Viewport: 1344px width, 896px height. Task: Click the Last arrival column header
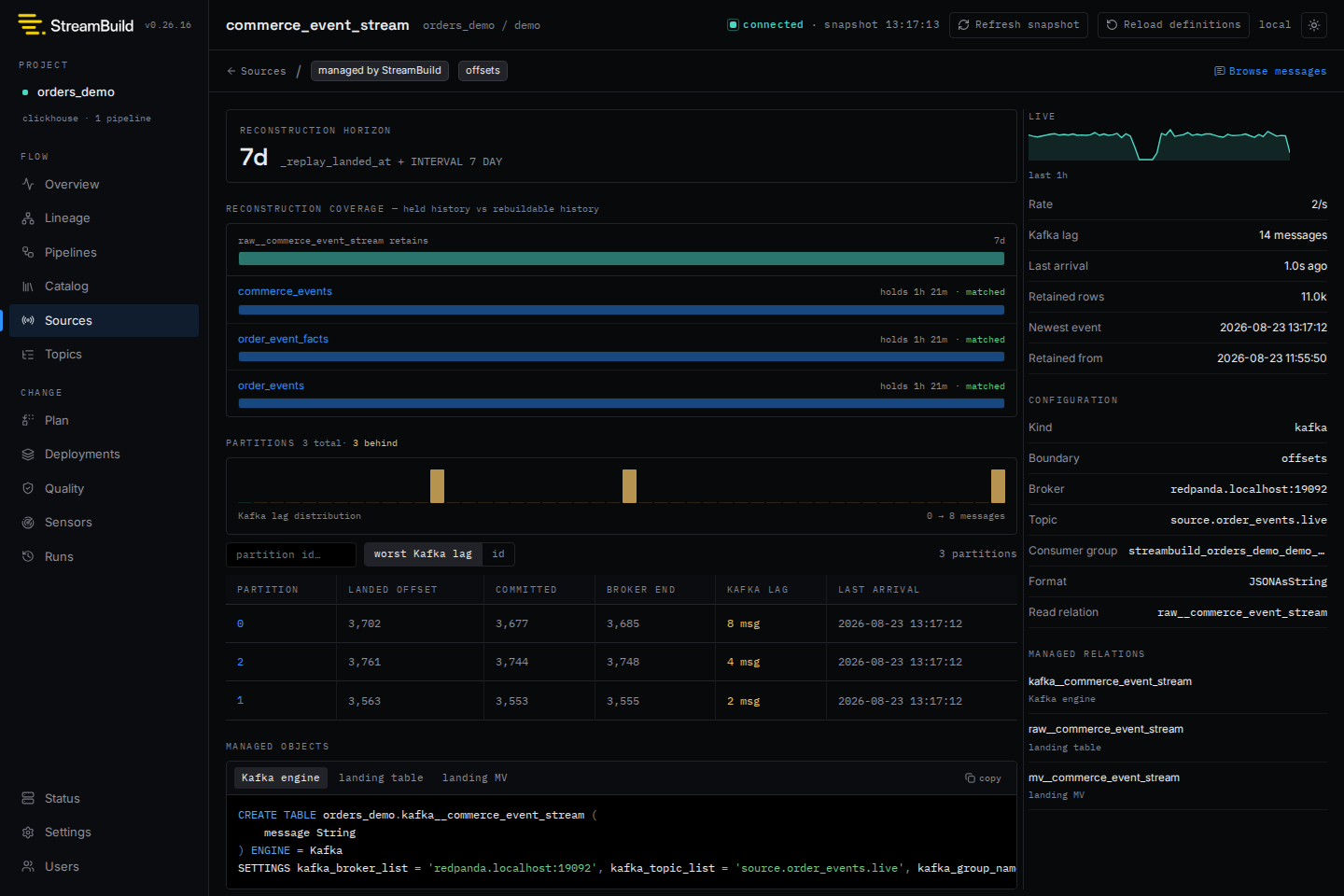pyautogui.click(x=879, y=590)
